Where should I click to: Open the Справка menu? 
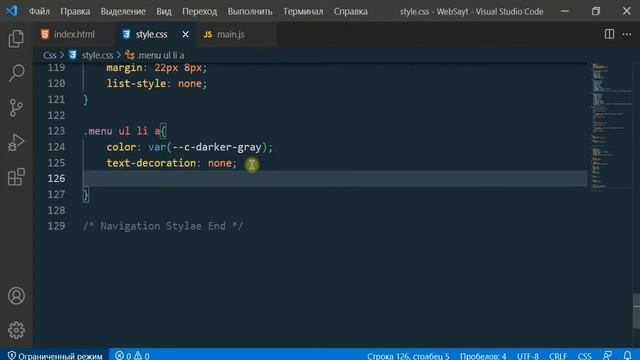click(351, 11)
